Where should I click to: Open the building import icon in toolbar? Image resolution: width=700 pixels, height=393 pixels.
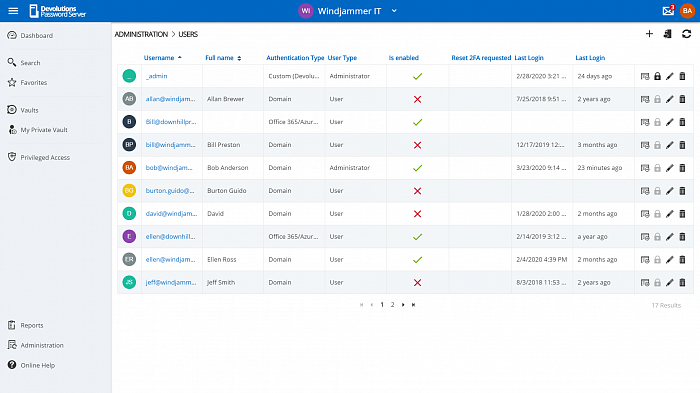point(667,34)
